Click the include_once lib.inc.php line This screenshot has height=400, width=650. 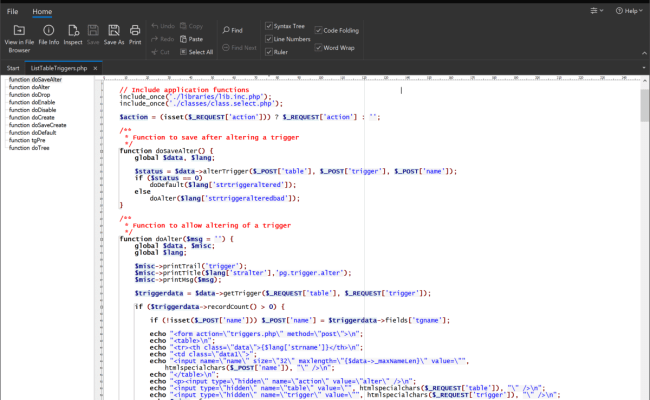tap(195, 97)
